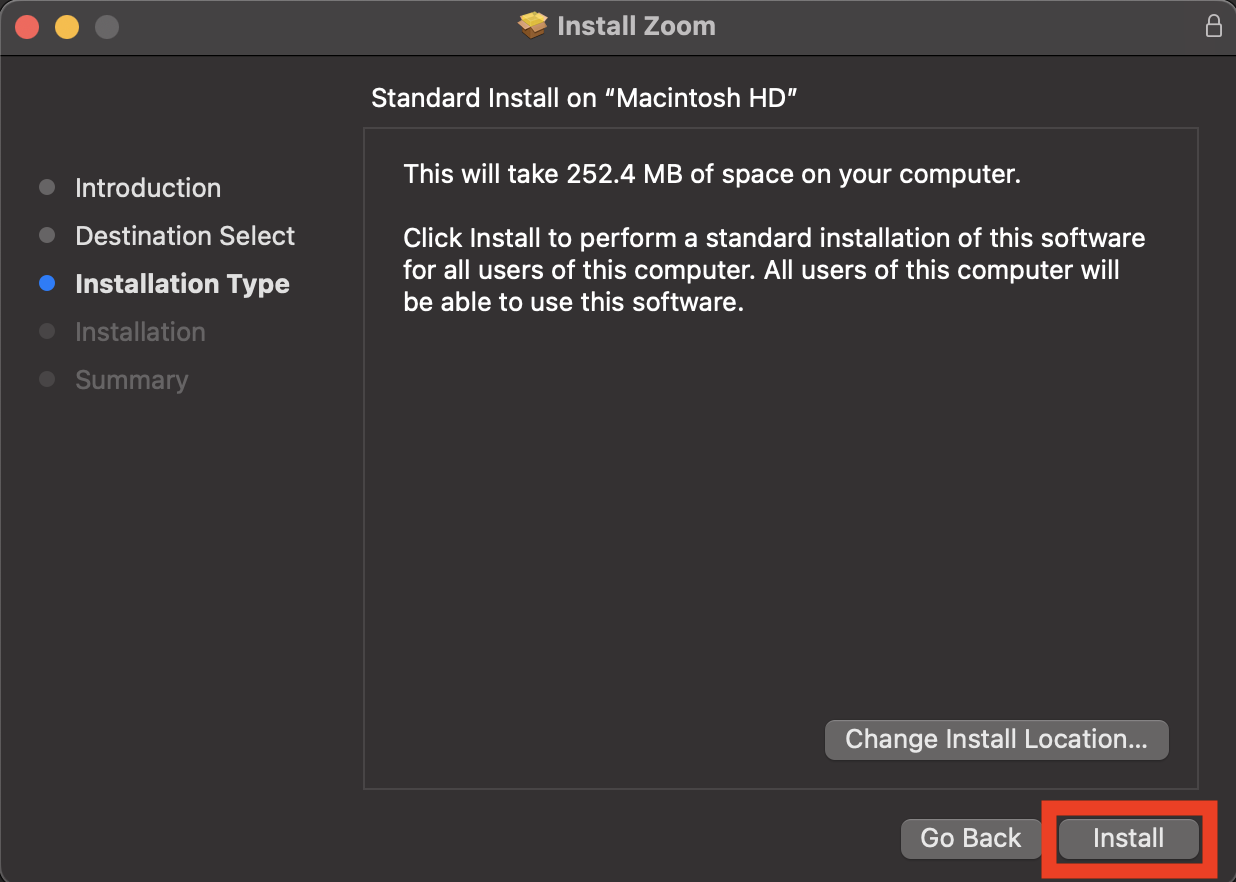Click the Install Zoom window title
This screenshot has height=882, width=1236.
[x=636, y=26]
